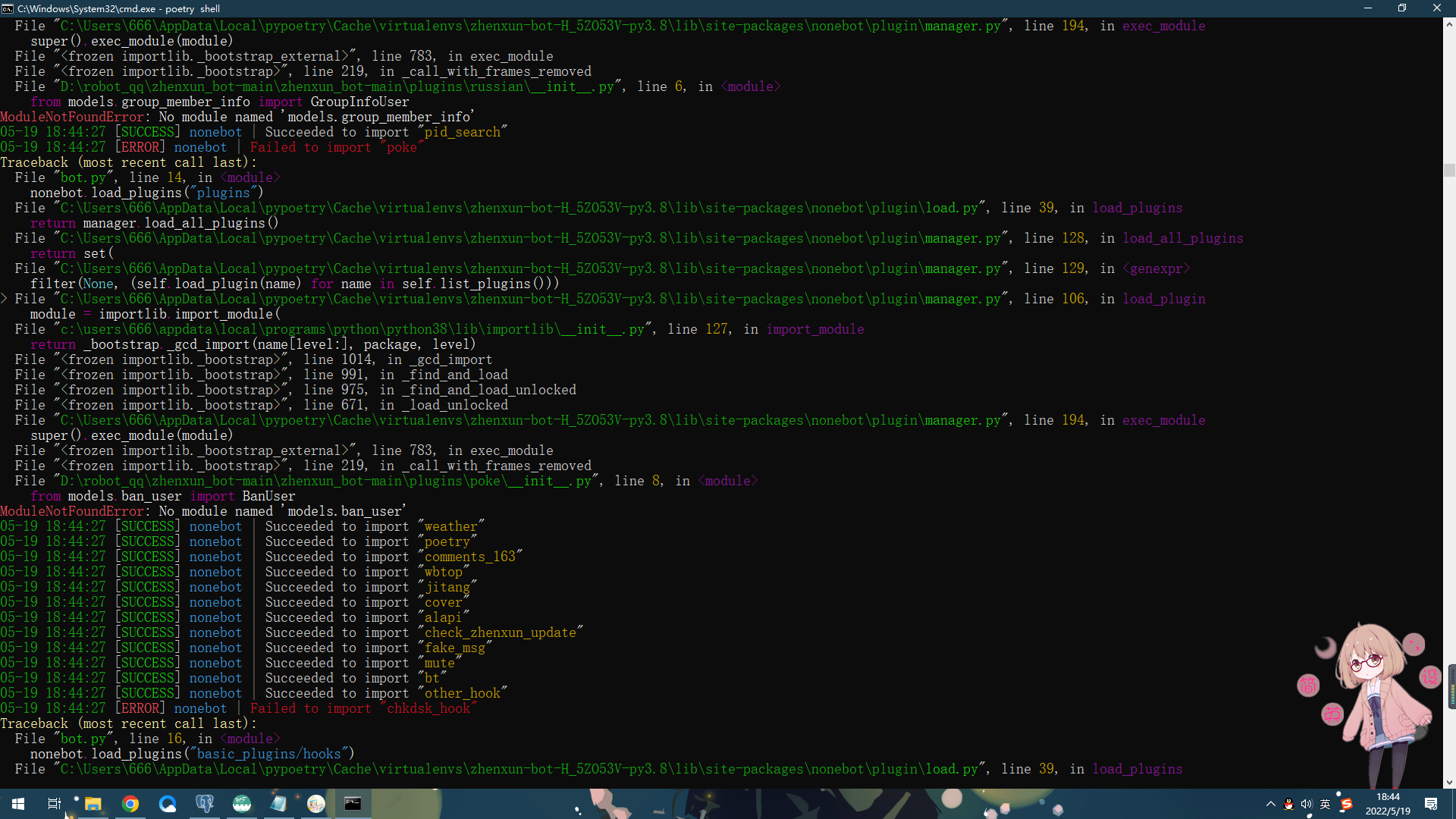The height and width of the screenshot is (819, 1456).
Task: Click the moon bubble on mascot widget
Action: (x=1326, y=647)
